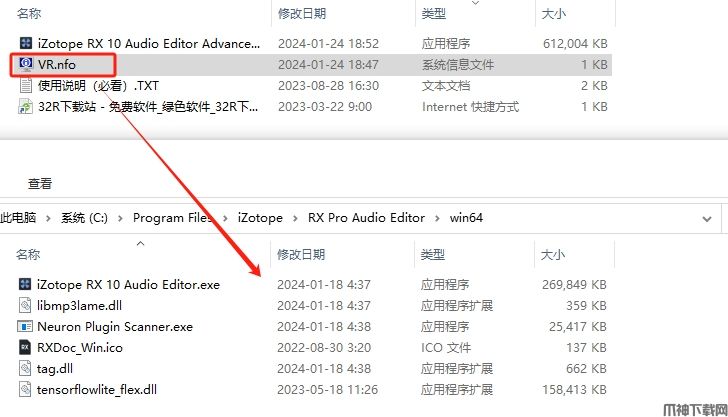Click the 158,413 KB size value
Viewport: 728px width, 417px height.
[x=574, y=390]
